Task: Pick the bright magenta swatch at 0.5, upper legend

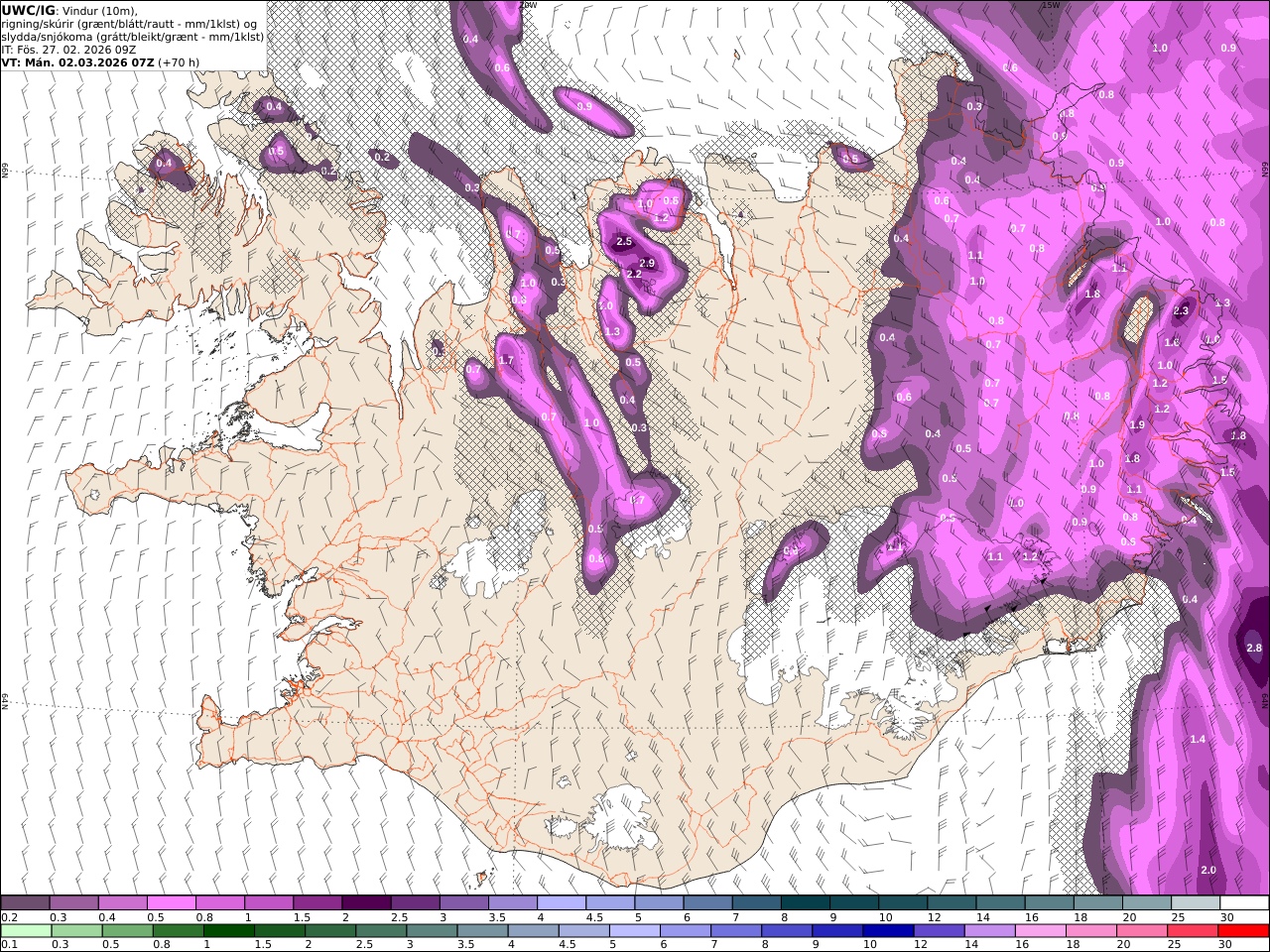Action: (172, 902)
